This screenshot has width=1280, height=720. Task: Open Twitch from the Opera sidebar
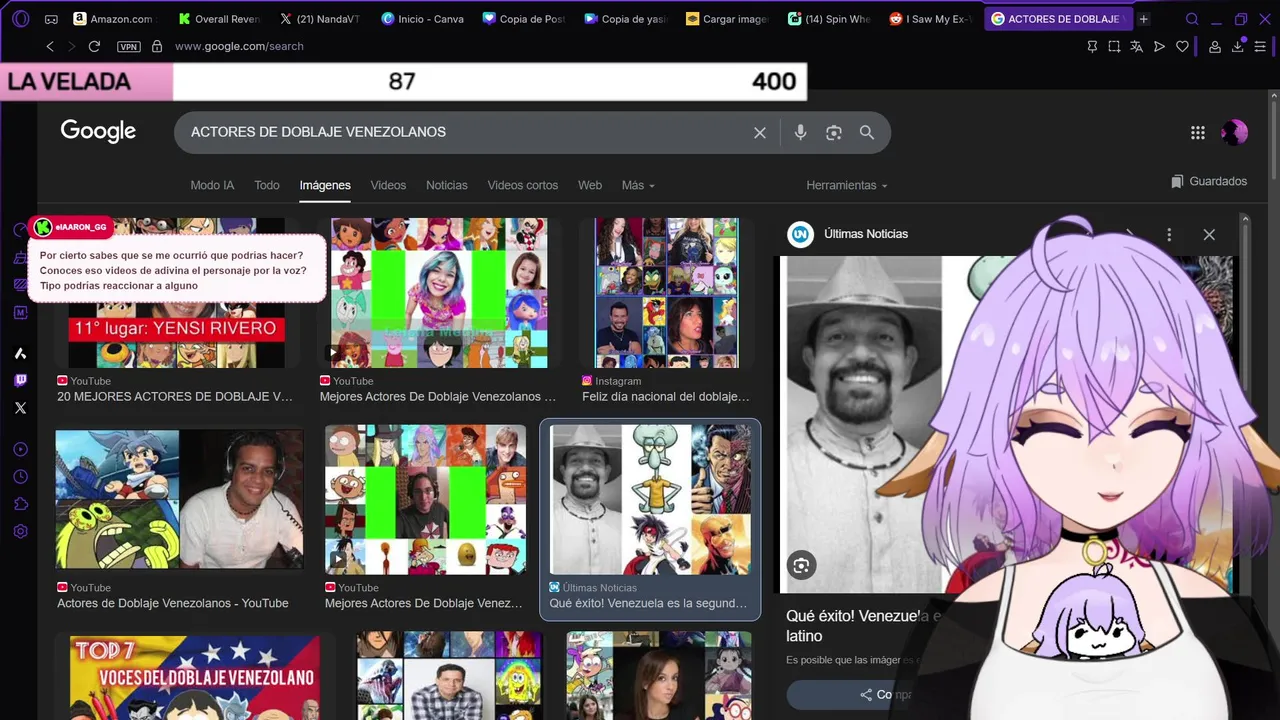(20, 380)
